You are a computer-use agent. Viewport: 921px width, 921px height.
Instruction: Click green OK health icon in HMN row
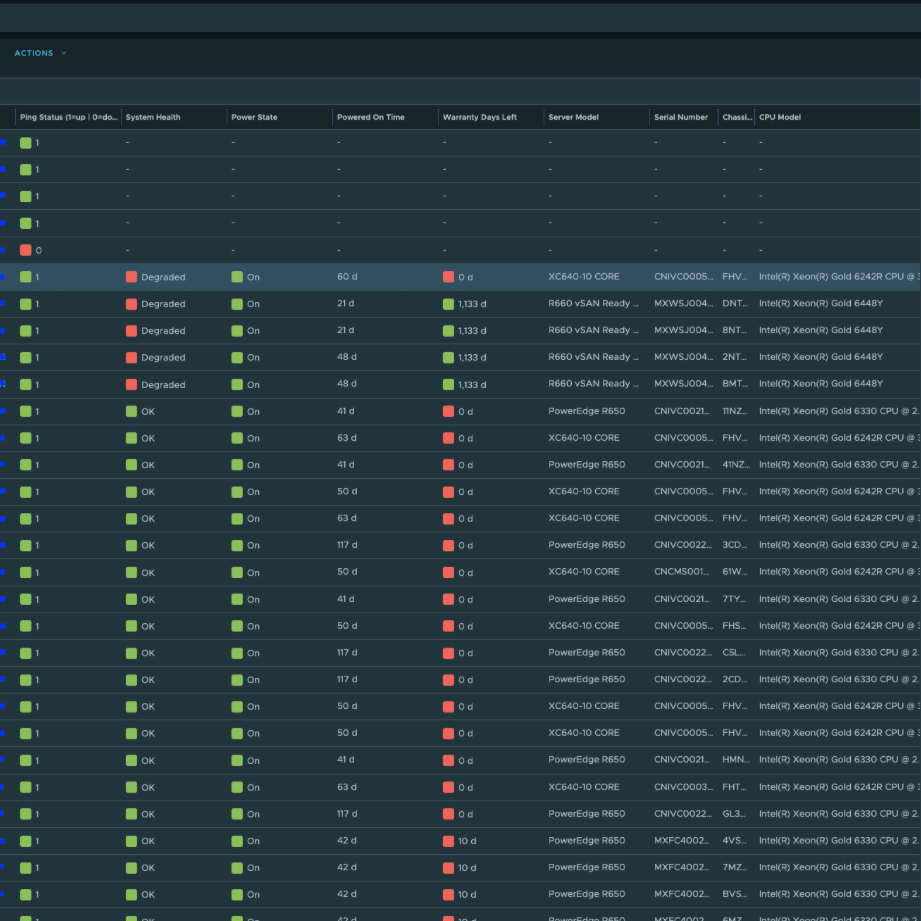click(131, 760)
